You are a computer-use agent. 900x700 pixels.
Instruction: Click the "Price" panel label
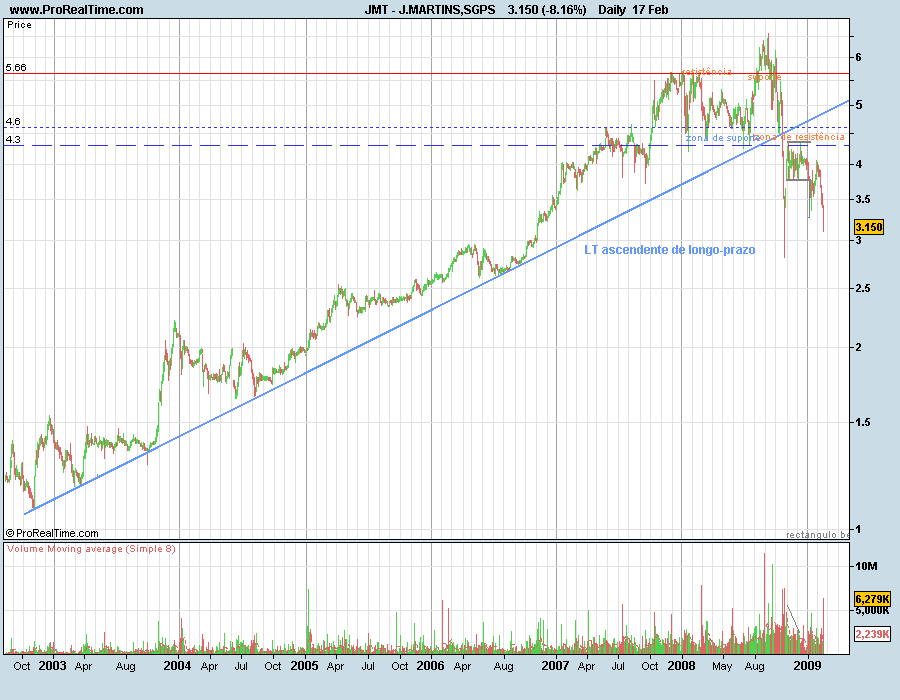[20, 25]
